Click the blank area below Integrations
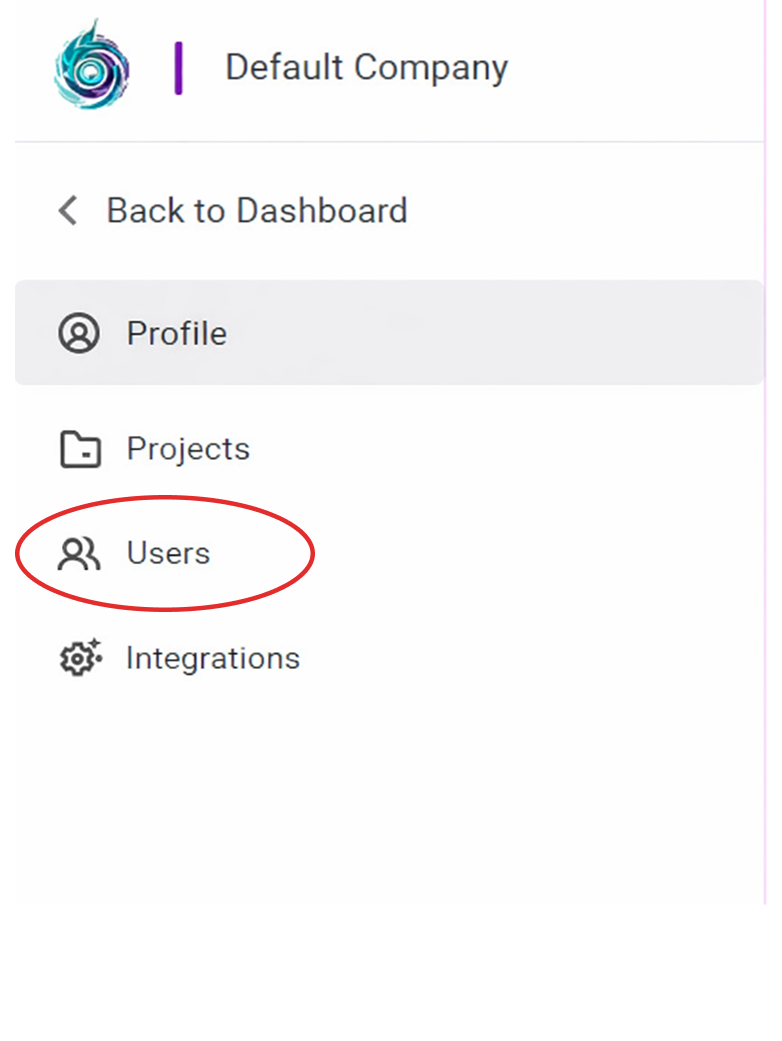Viewport: 782px width, 1041px height. [380, 800]
